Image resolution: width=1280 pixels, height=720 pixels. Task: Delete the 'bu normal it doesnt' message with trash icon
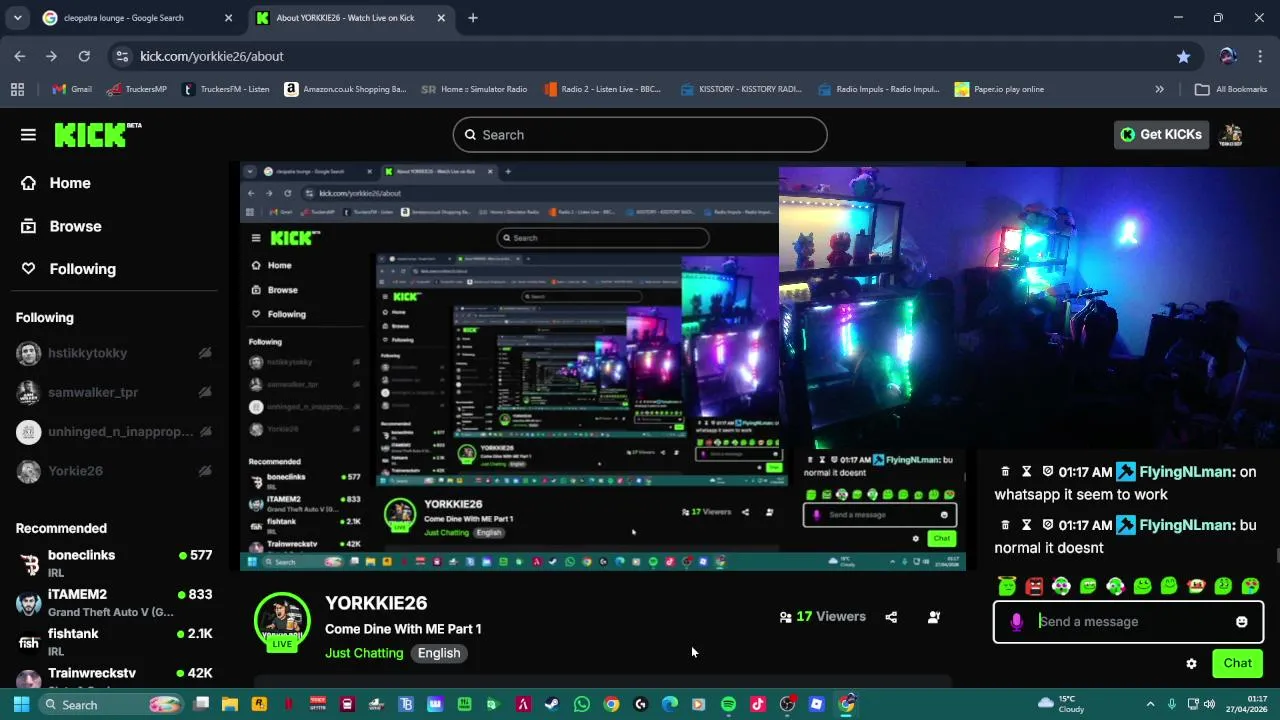pyautogui.click(x=1005, y=525)
